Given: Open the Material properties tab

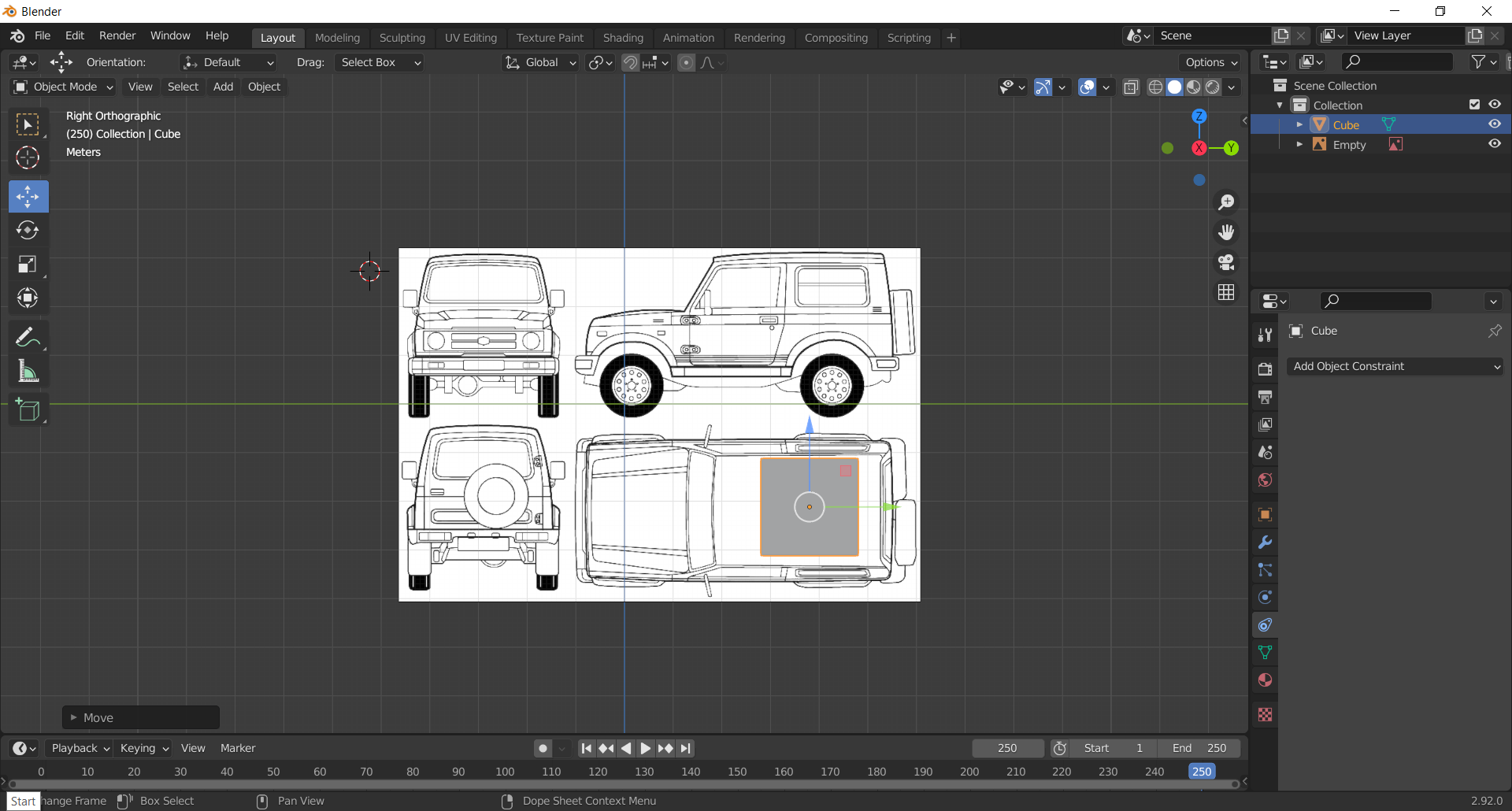Looking at the screenshot, I should pos(1265,680).
